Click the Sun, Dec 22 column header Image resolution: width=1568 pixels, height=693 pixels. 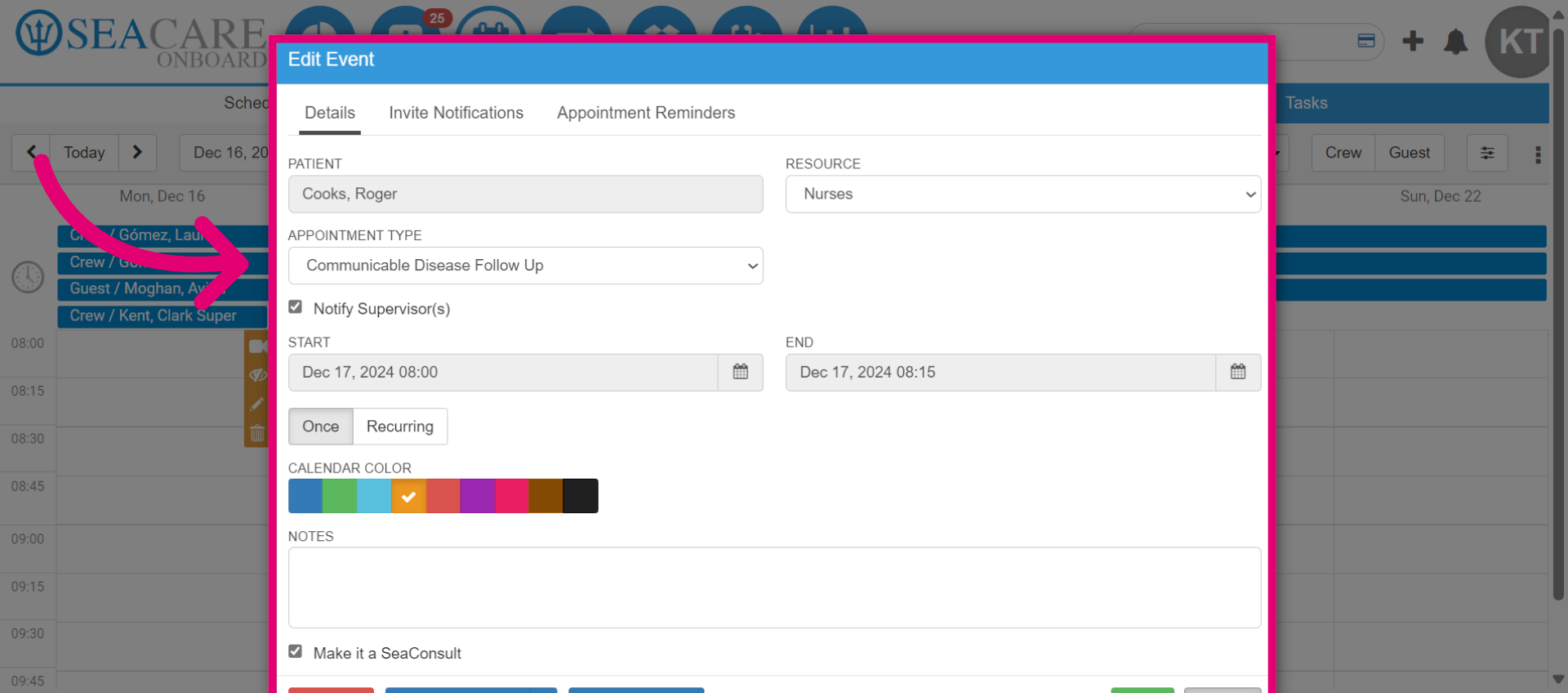(1441, 196)
